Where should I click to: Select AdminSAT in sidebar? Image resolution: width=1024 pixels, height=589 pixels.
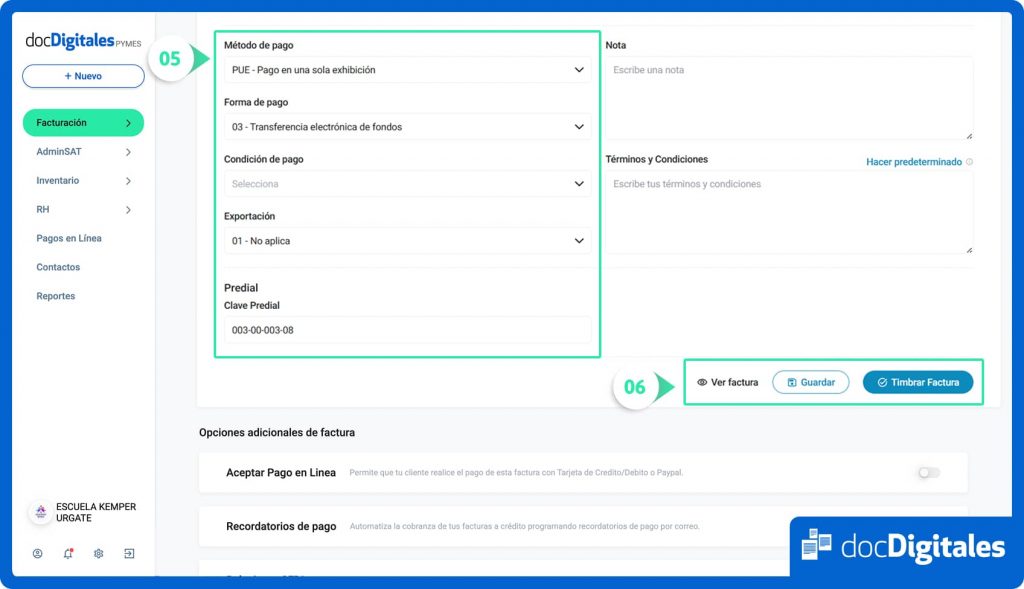[x=59, y=151]
